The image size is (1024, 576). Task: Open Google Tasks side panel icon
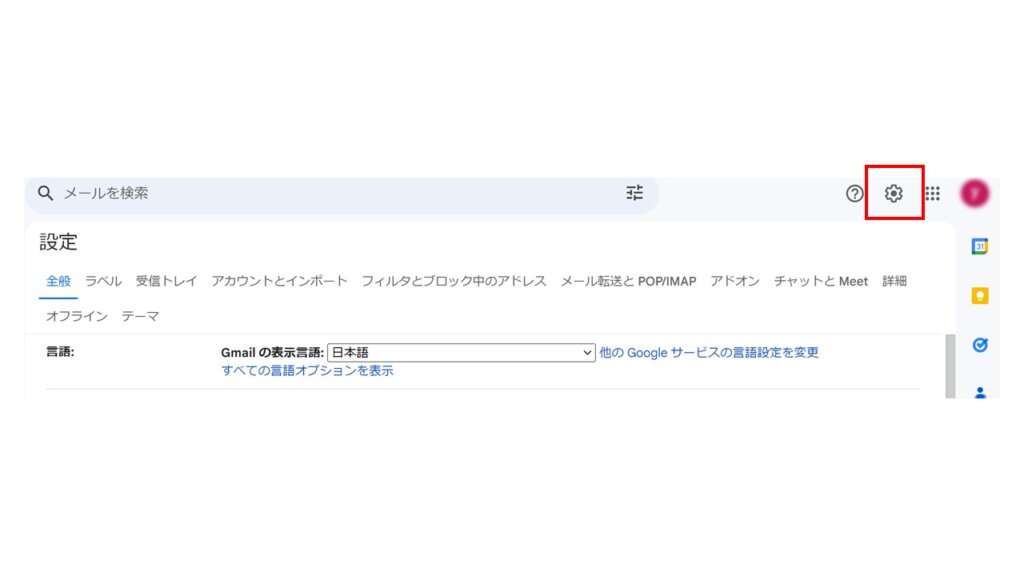[x=980, y=345]
